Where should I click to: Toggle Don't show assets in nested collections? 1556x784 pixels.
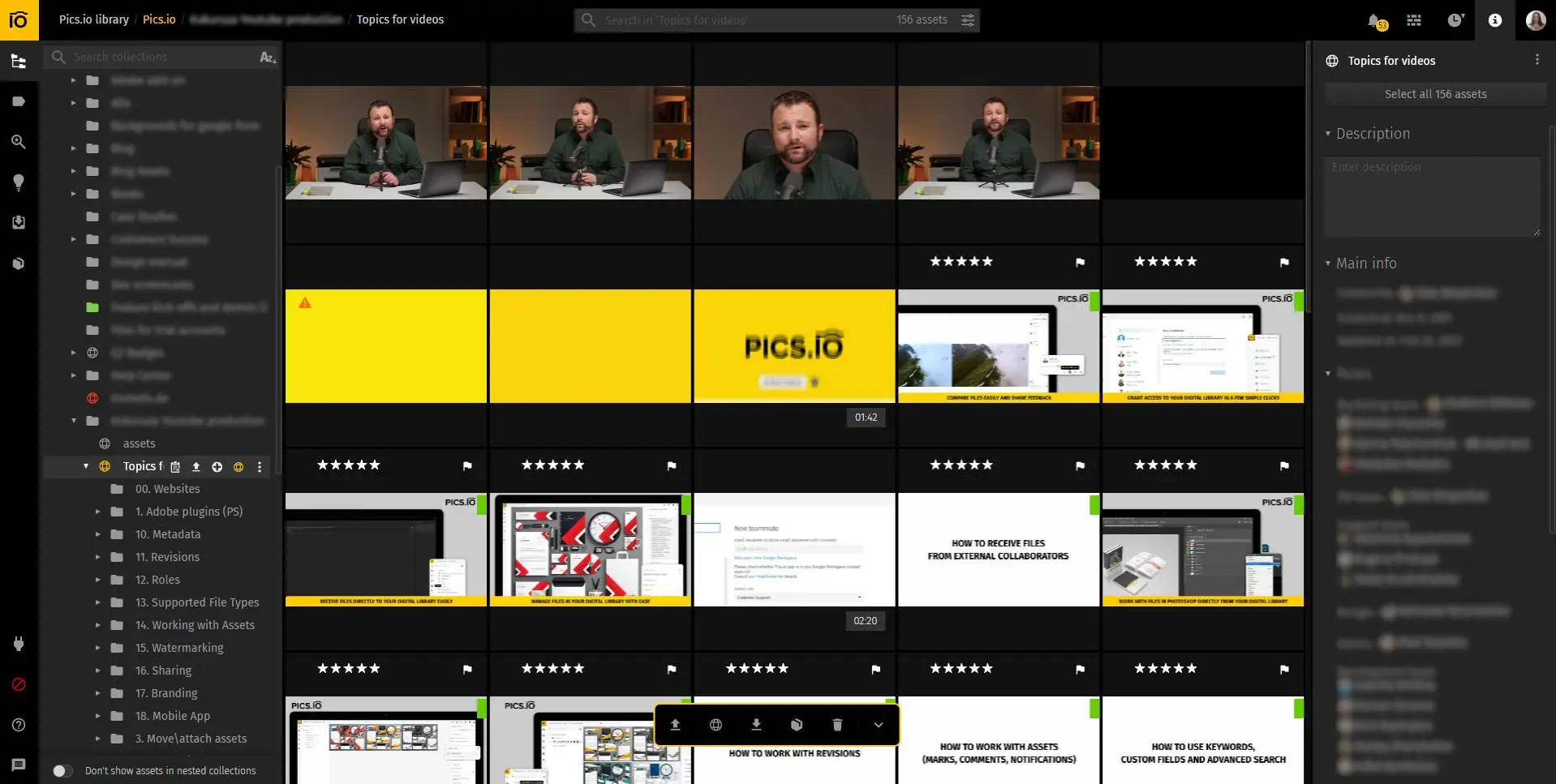(62, 771)
